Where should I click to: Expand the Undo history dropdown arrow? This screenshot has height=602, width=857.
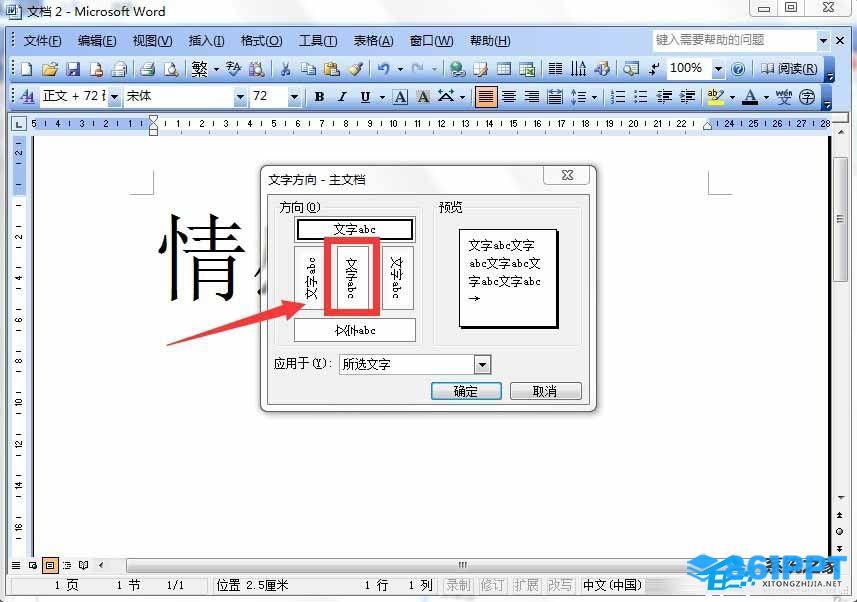[400, 69]
